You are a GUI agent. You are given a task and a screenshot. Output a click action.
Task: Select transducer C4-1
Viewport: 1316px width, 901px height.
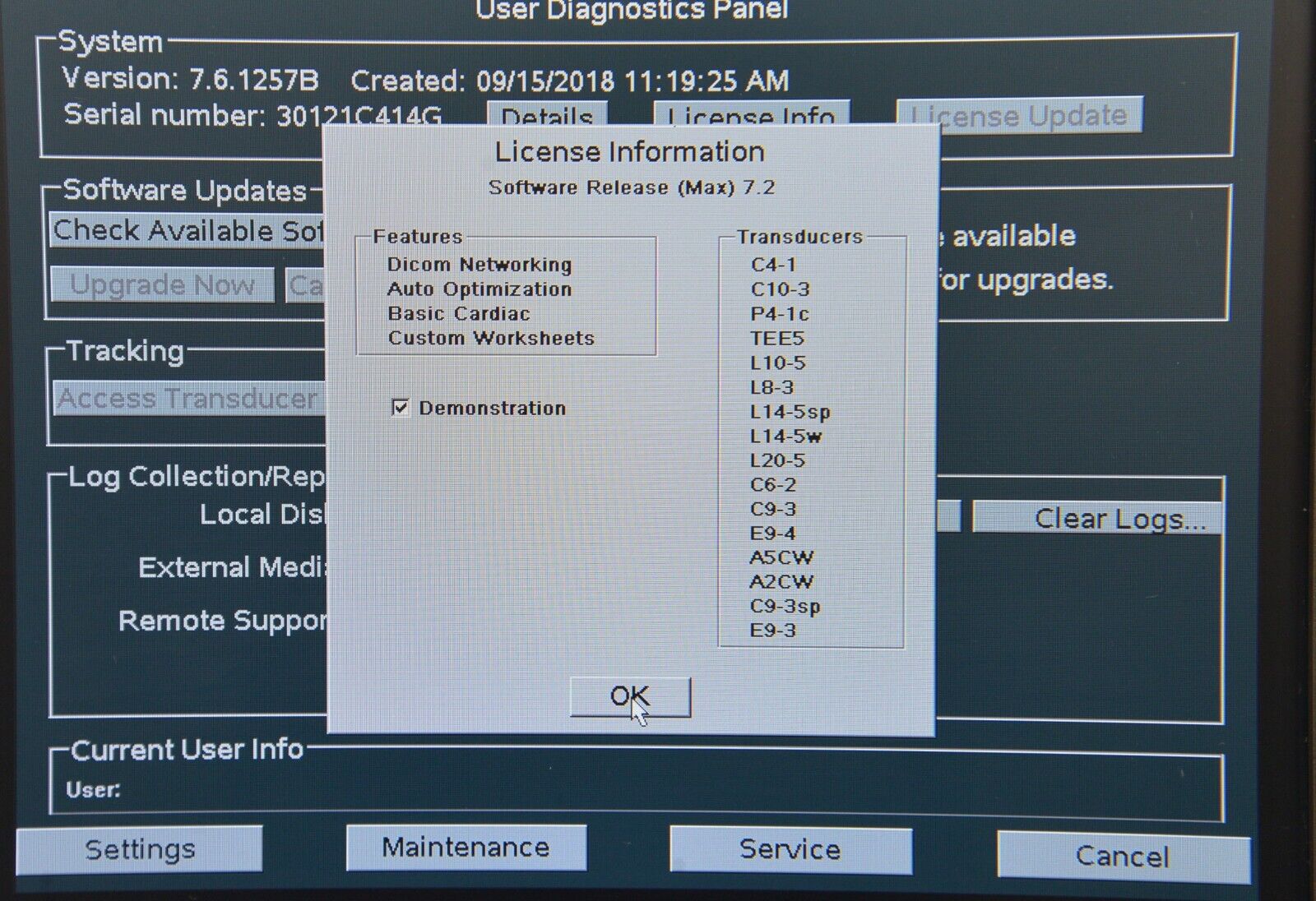[x=773, y=265]
